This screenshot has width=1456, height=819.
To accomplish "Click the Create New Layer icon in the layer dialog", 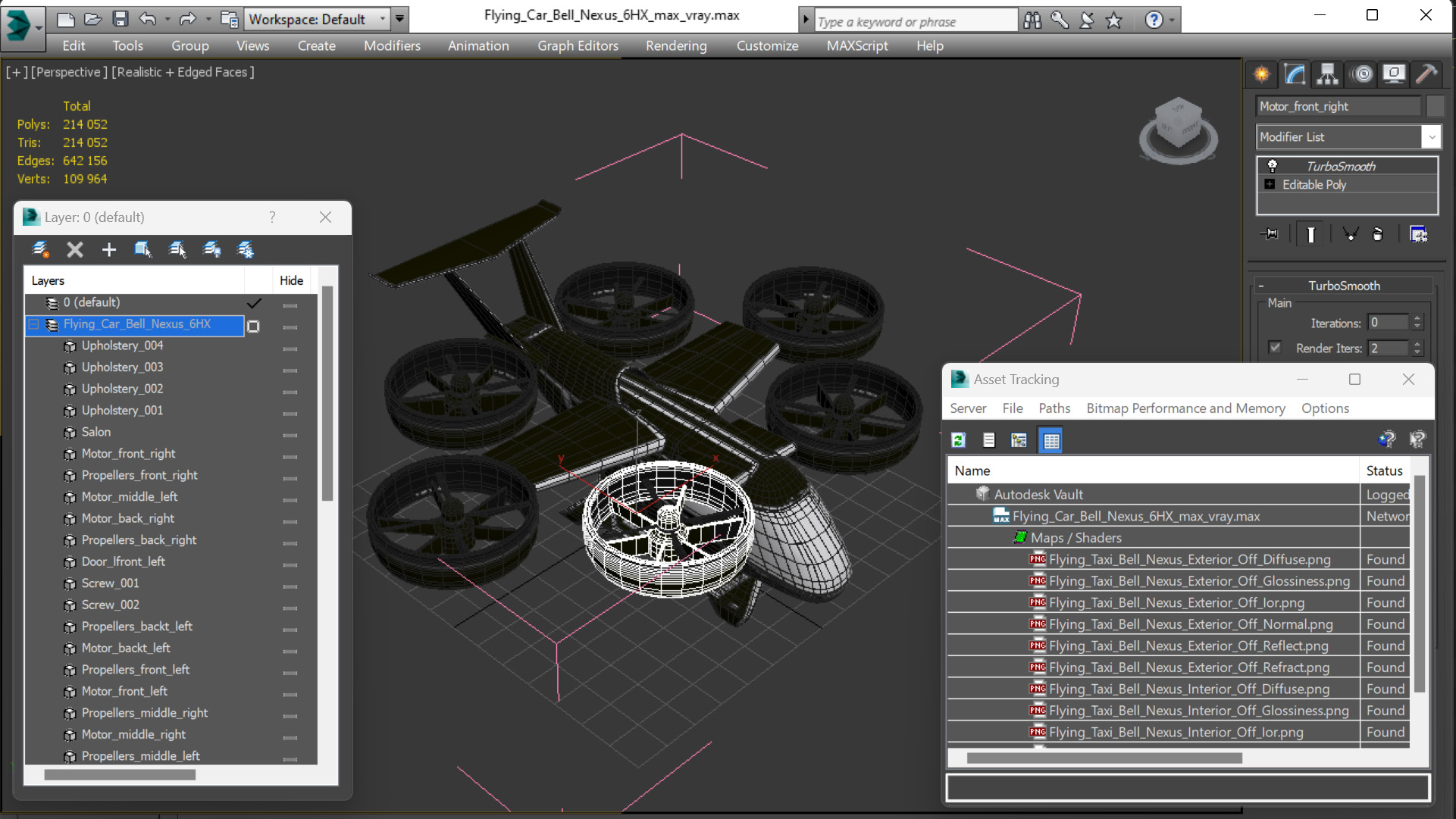I will point(41,249).
